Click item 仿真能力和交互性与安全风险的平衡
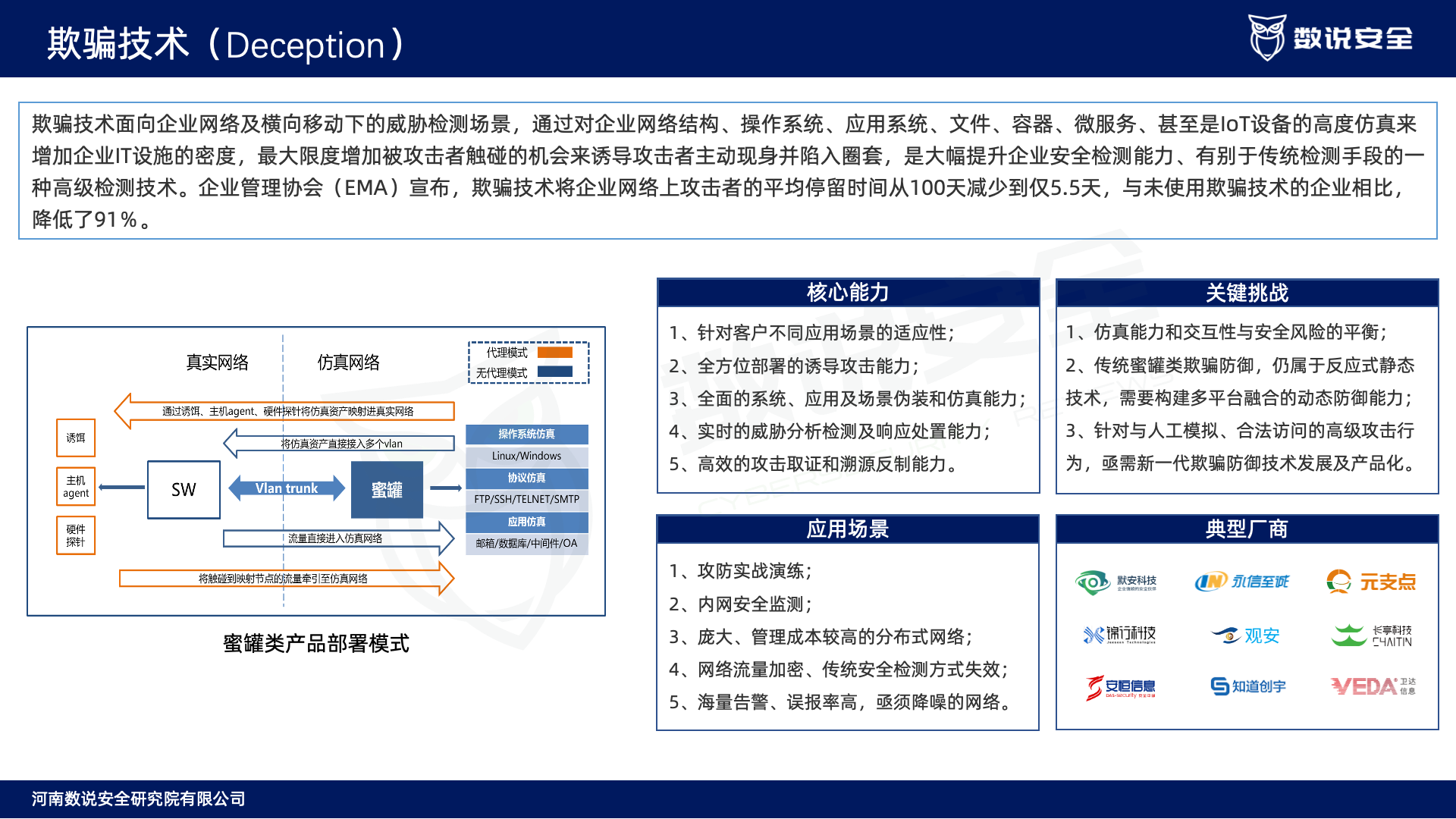 1226,332
